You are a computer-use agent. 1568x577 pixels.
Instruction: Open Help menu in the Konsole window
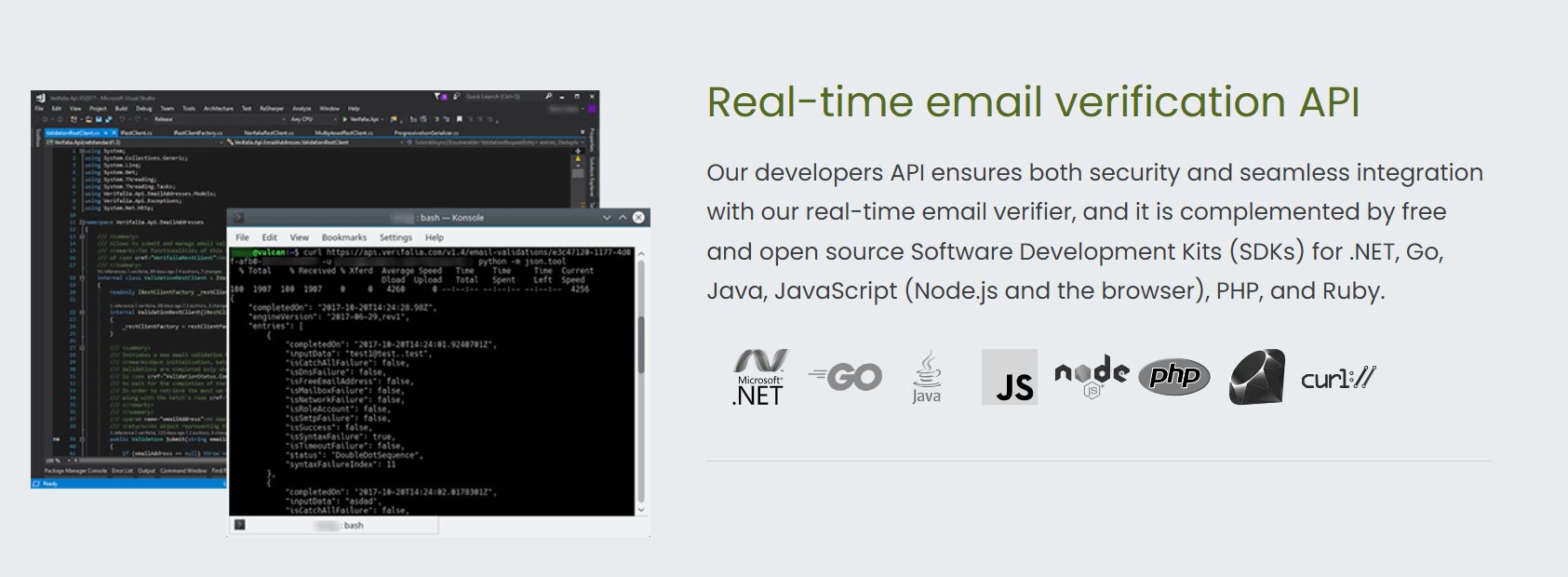click(435, 237)
